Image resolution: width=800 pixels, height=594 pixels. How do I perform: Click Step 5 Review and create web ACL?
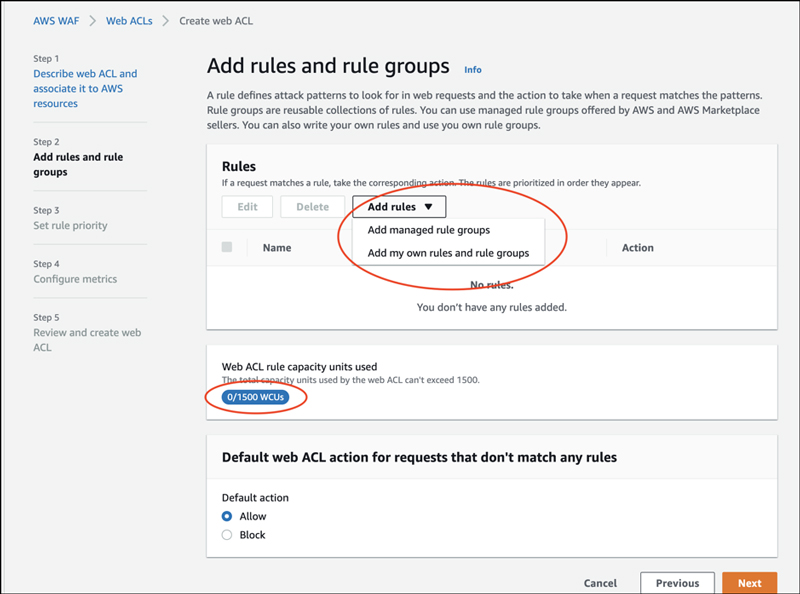click(x=87, y=340)
